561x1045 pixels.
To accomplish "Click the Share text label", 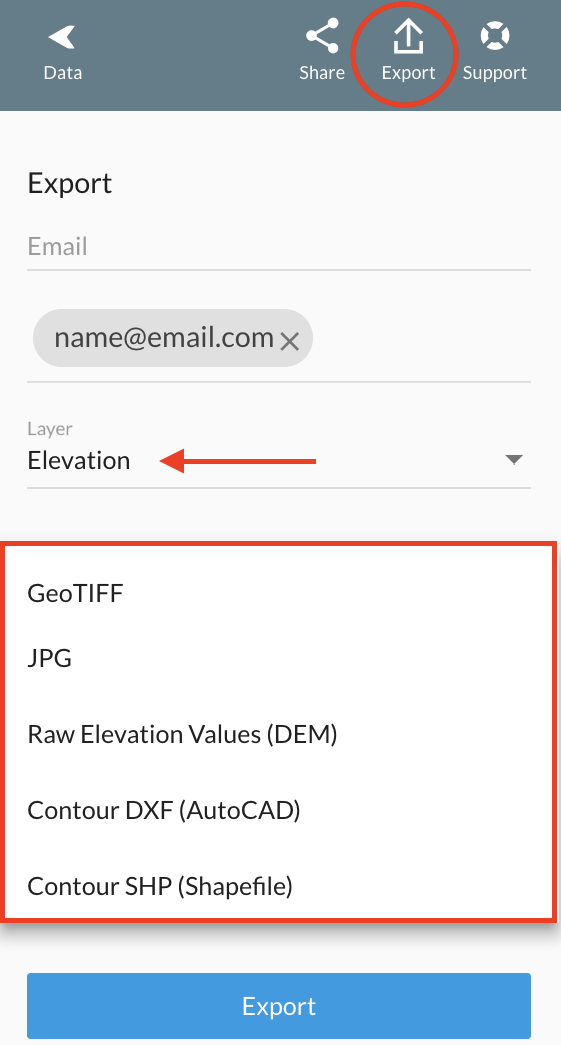I will [322, 73].
